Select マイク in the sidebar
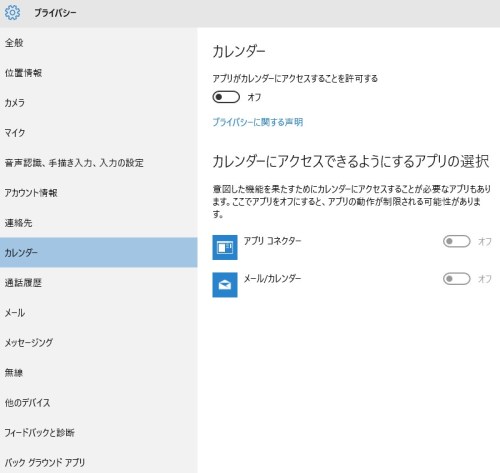 pos(99,133)
